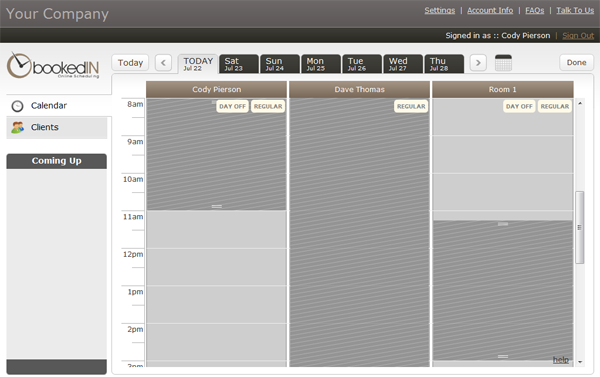Click bottom resize handle of Cody Pierson's block
Screen dimensions: 600x377
pyautogui.click(x=217, y=206)
